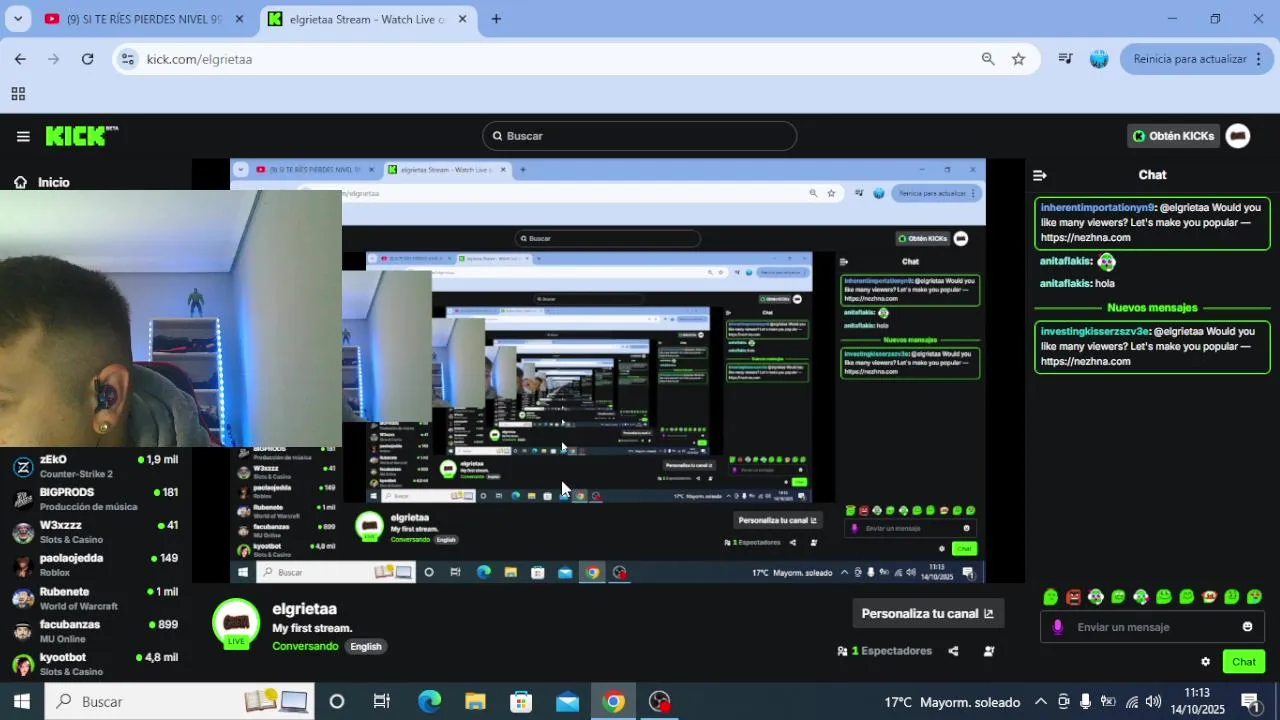Screen dimensions: 1280x720
Task: Open the Kick hamburger menu
Action: coord(23,136)
